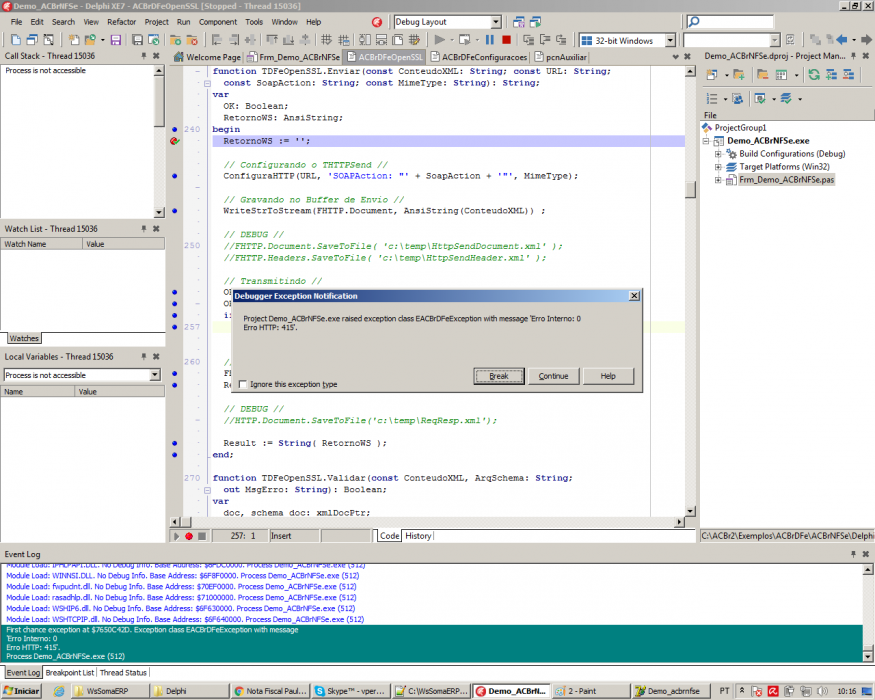This screenshot has width=875, height=700.
Task: Tick the Ignore this exception type checkbox
Action: (x=243, y=384)
